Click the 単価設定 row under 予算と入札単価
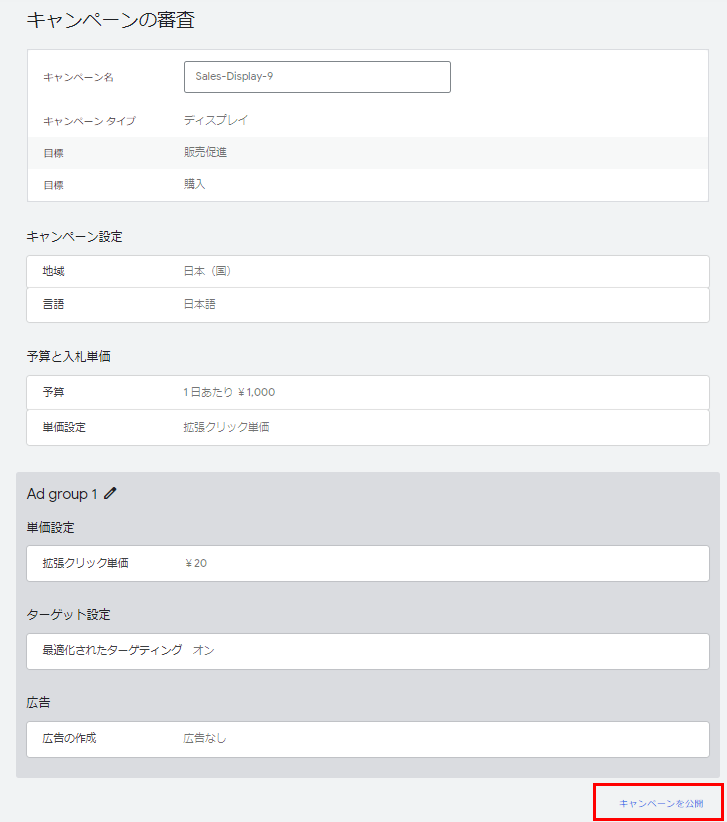 367,427
